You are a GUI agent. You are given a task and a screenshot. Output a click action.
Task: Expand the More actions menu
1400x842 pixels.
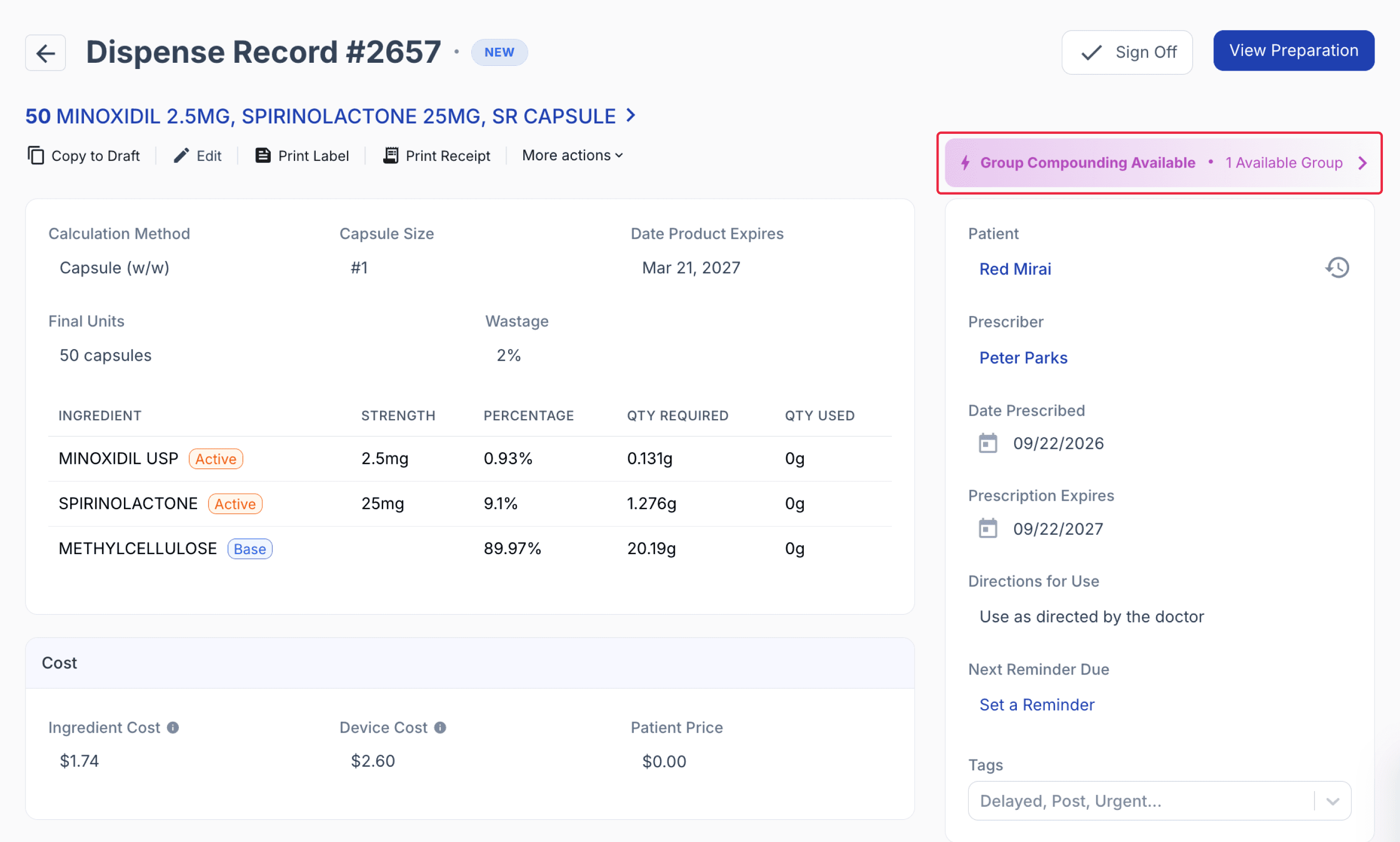point(572,156)
